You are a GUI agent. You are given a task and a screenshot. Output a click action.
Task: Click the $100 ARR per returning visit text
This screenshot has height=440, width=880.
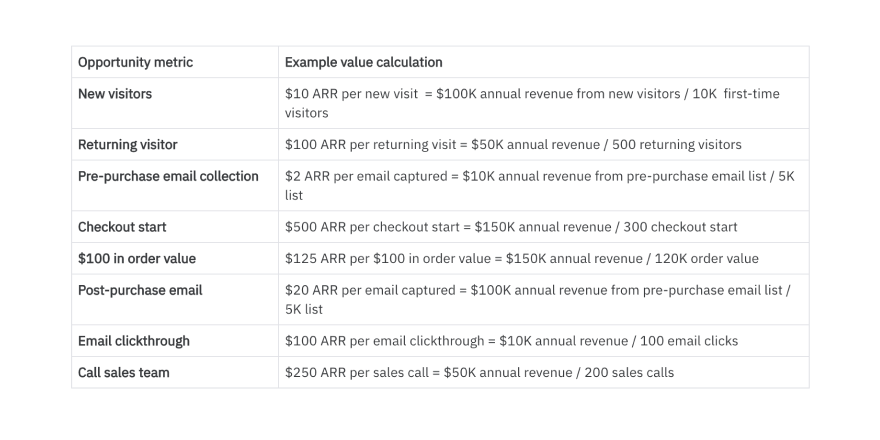513,145
